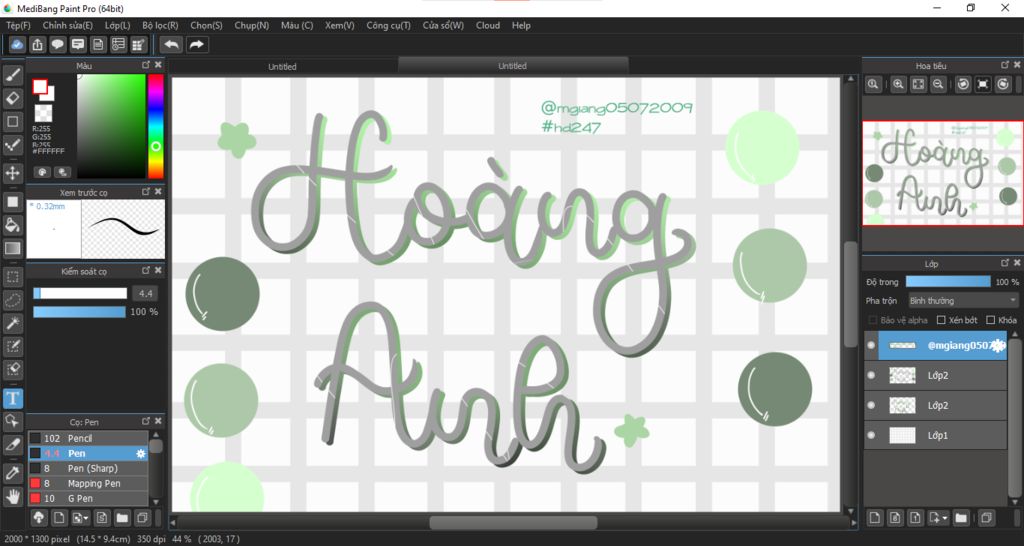This screenshot has height=546, width=1024.
Task: Select the G Pen brush
Action: [88, 498]
